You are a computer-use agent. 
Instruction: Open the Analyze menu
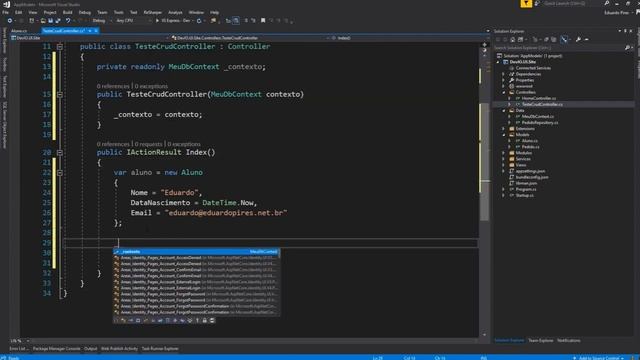(x=175, y=13)
